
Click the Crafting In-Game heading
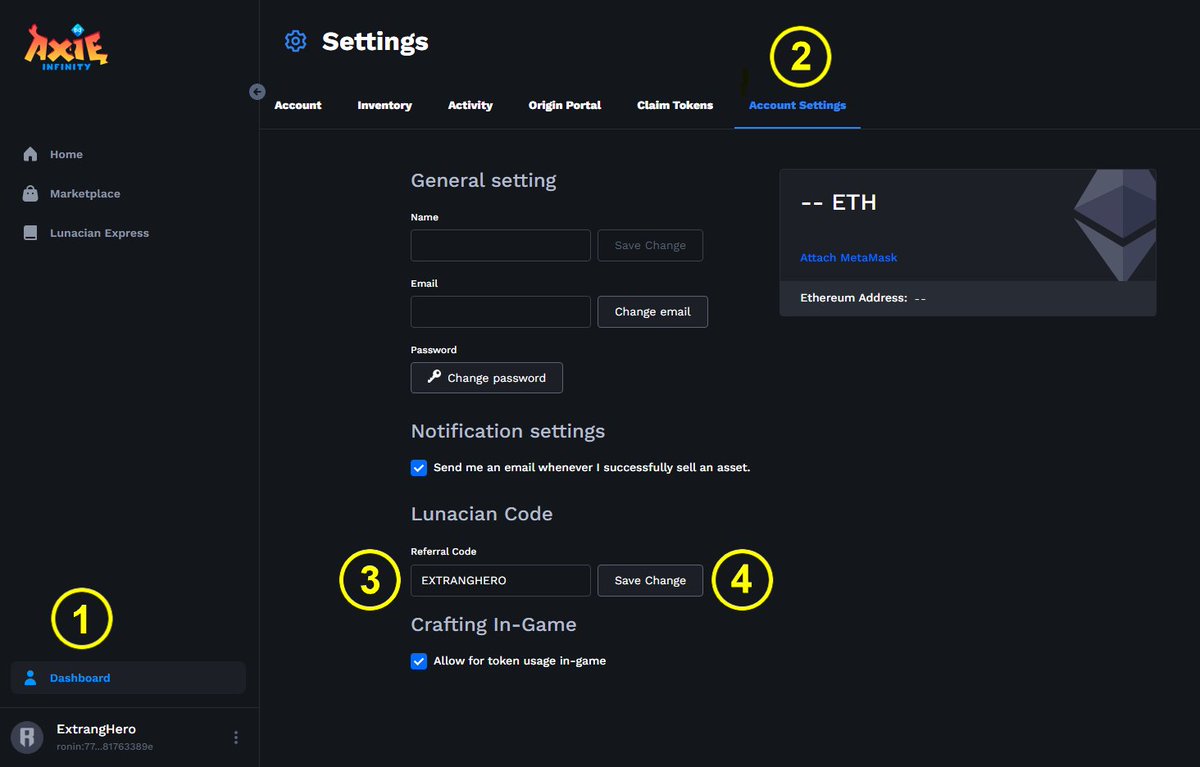[493, 624]
